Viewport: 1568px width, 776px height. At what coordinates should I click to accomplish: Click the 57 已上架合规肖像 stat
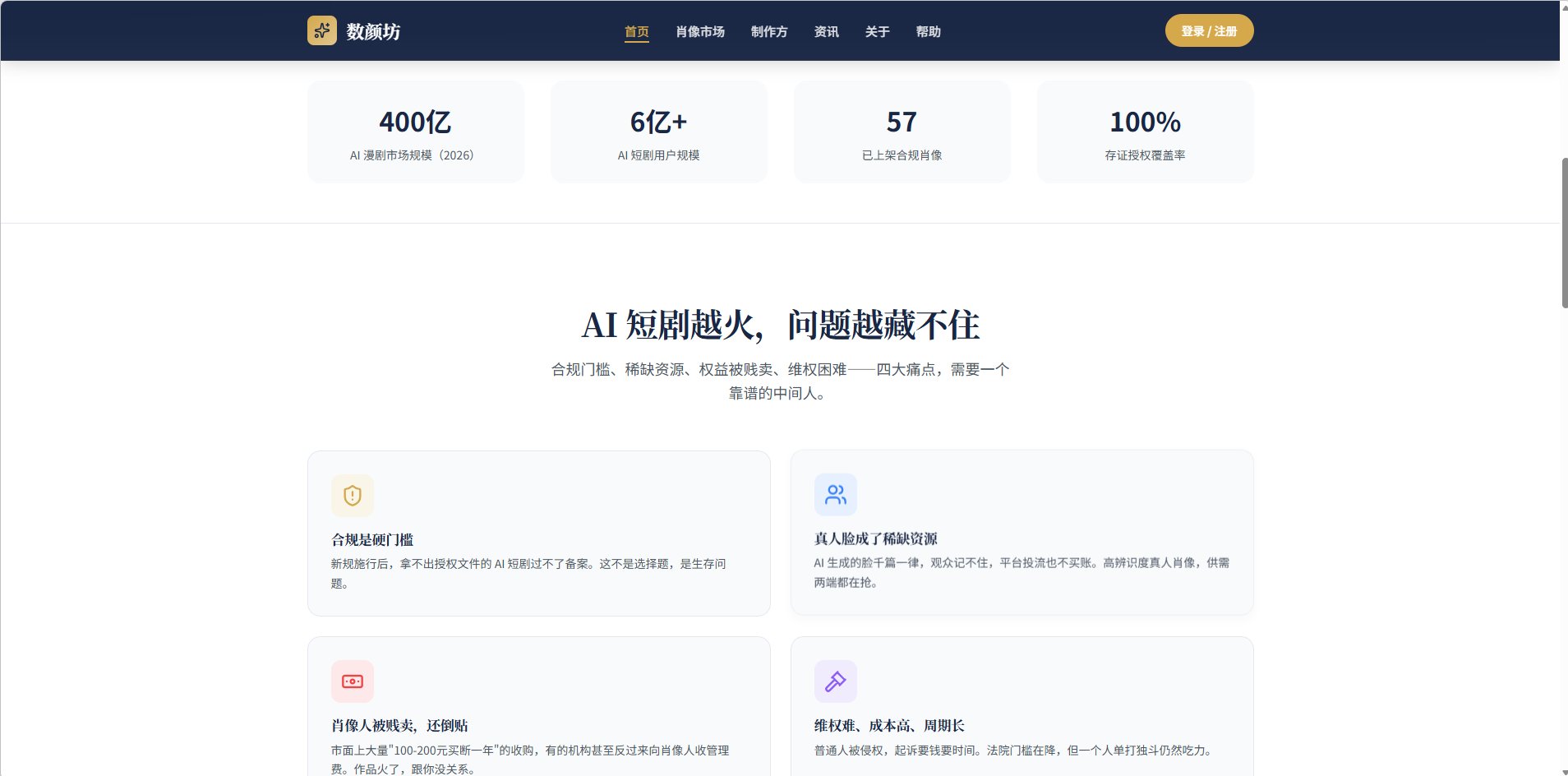[902, 132]
